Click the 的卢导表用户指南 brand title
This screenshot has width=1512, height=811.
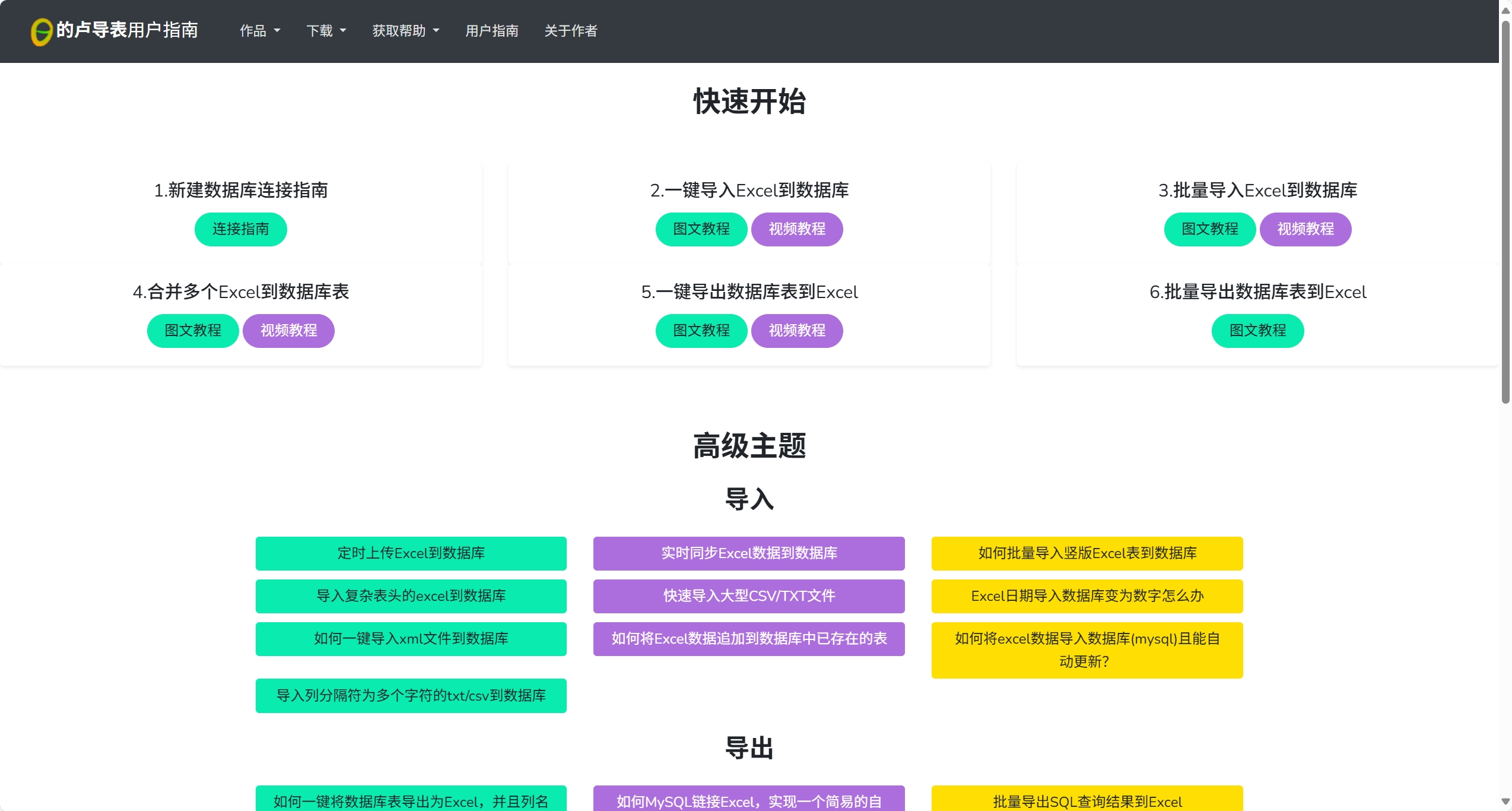click(127, 30)
